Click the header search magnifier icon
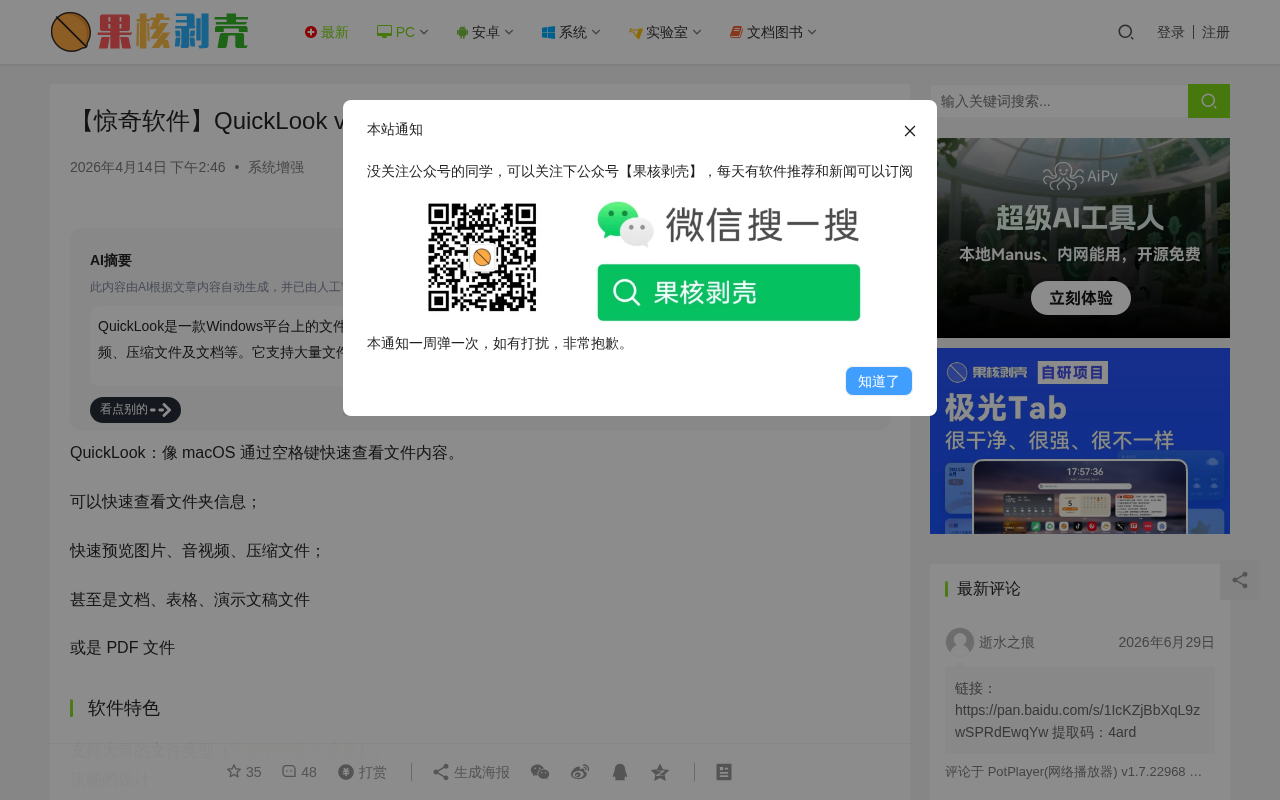 pos(1126,32)
